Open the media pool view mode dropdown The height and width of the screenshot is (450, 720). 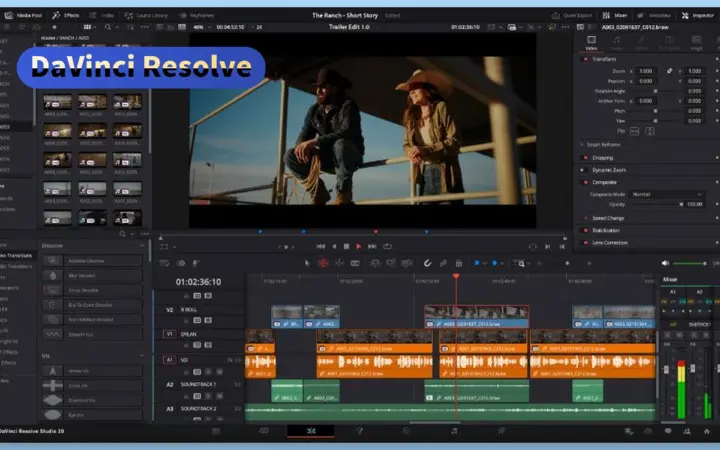tap(90, 27)
